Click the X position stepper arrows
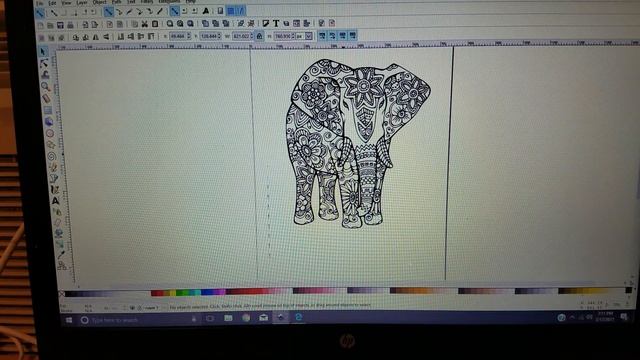Viewport: 640px width, 360px height. (189, 37)
